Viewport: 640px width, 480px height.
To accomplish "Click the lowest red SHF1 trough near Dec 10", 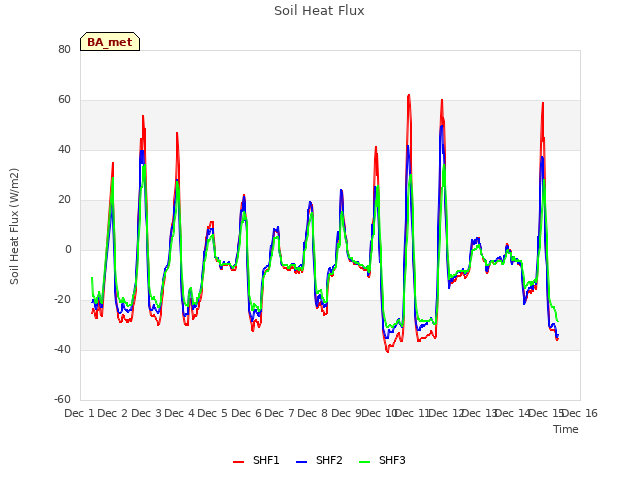I will coord(387,351).
